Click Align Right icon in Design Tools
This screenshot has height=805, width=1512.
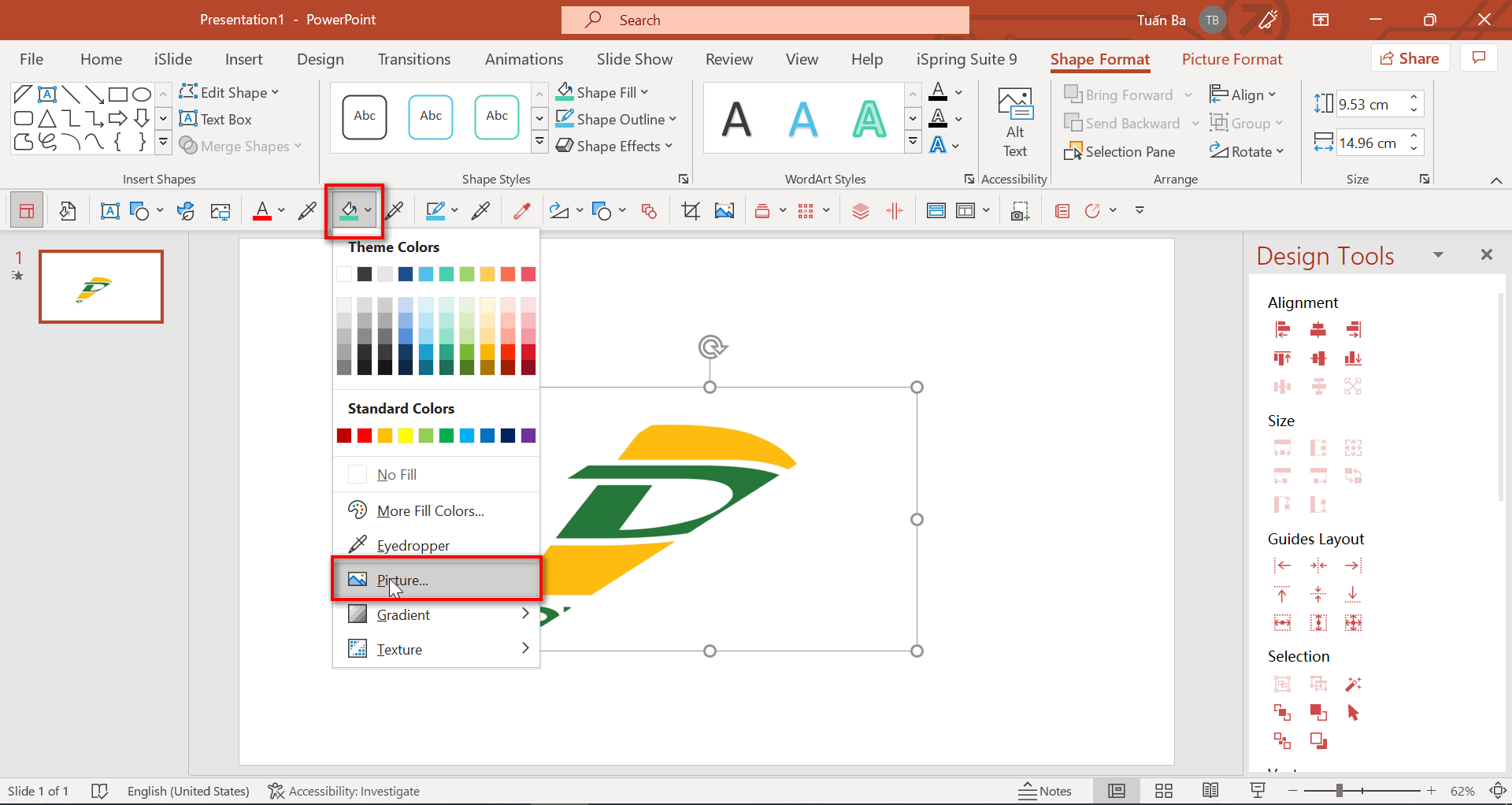pyautogui.click(x=1354, y=329)
